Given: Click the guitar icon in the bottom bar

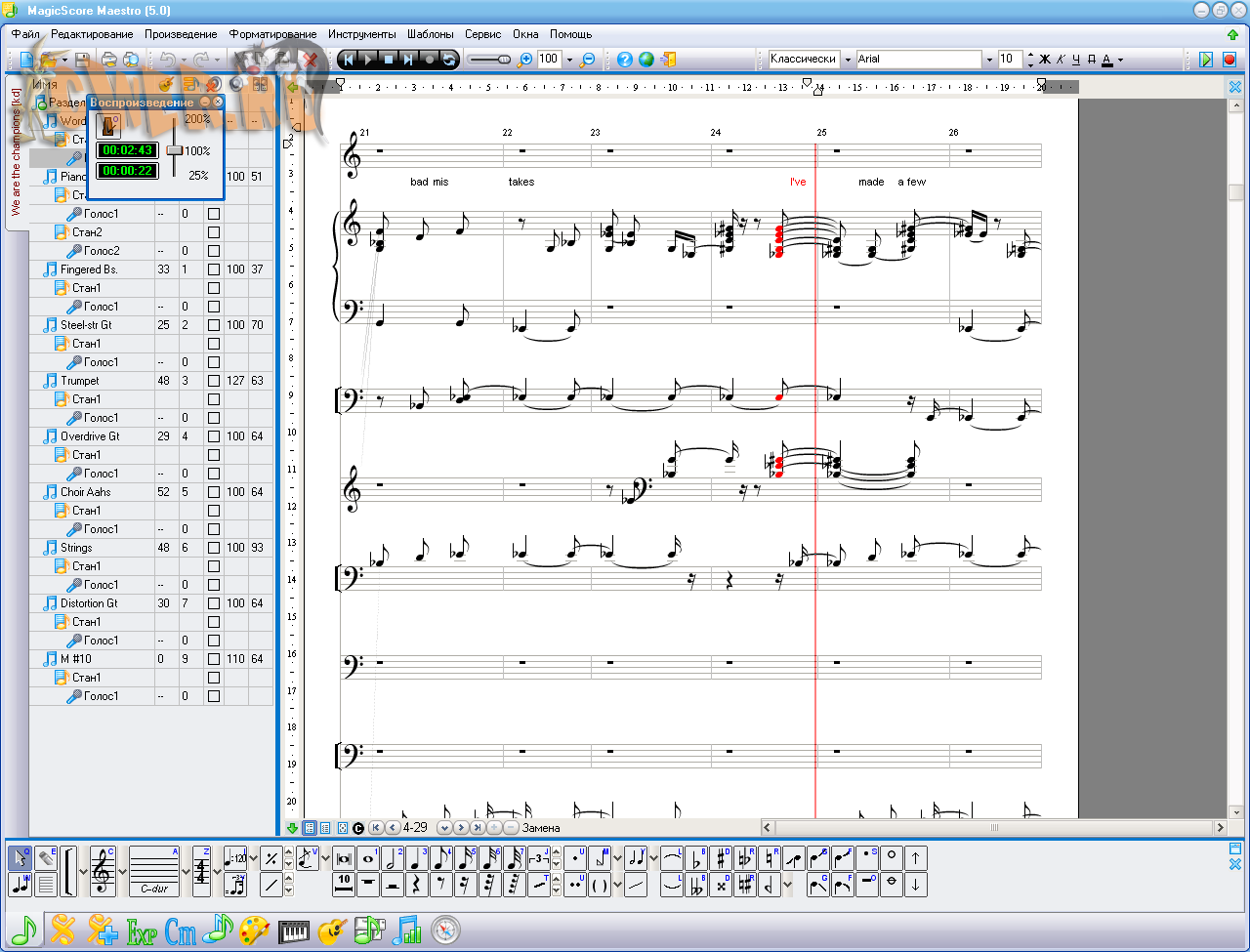Looking at the screenshot, I should [331, 931].
